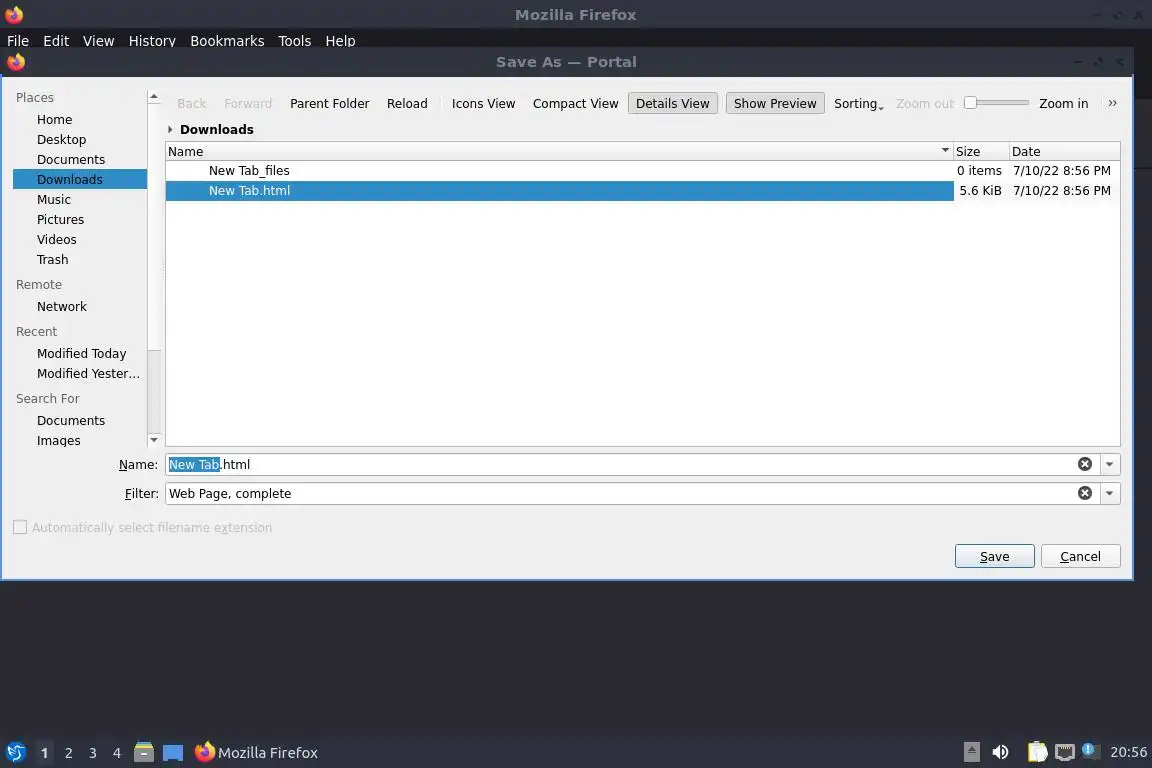The image size is (1152, 768).
Task: Clear the Name field with its X icon
Action: coord(1084,464)
